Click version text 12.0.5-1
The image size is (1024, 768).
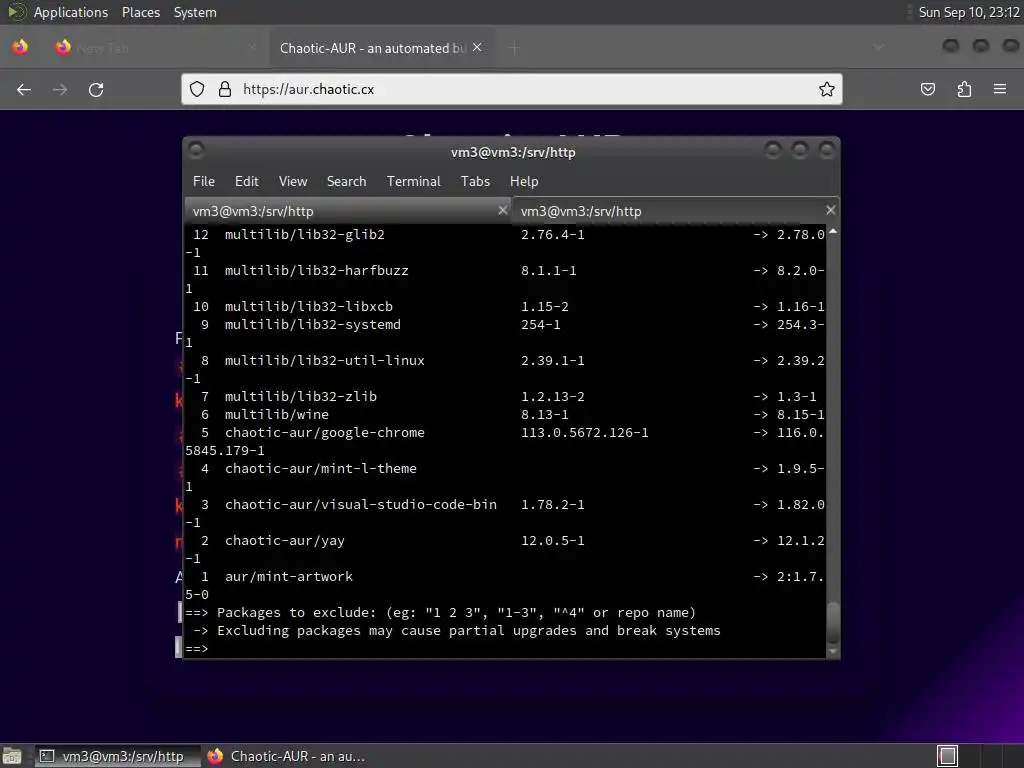pos(552,541)
